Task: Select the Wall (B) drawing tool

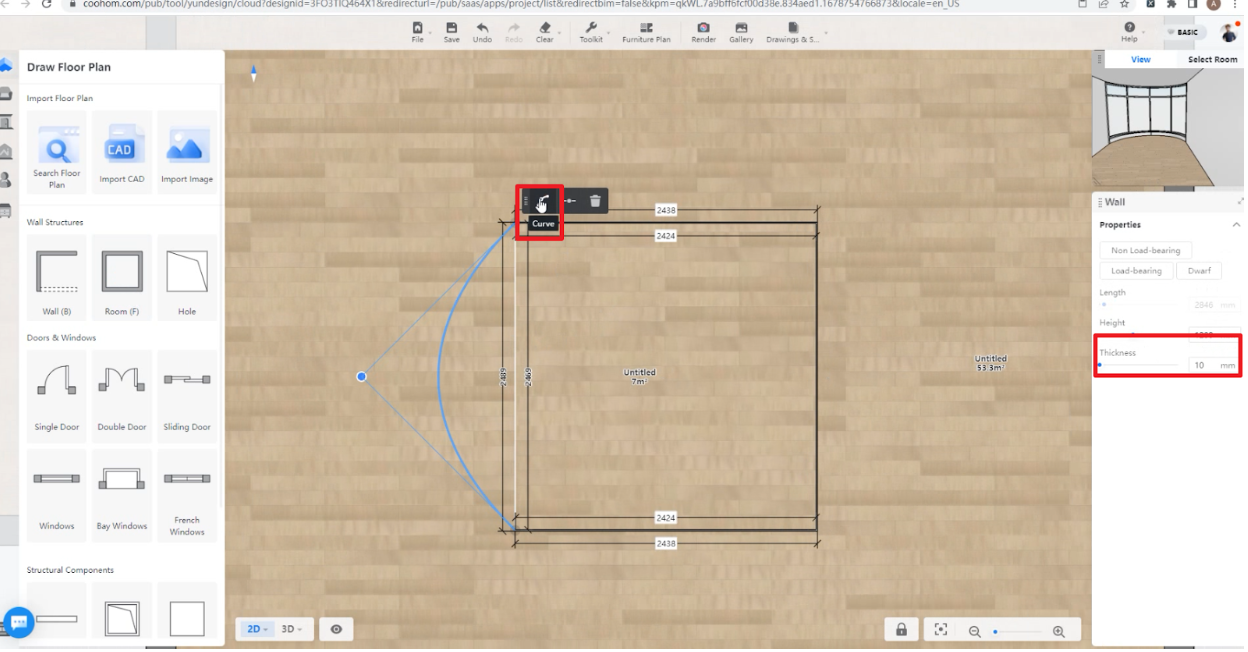Action: pyautogui.click(x=57, y=279)
